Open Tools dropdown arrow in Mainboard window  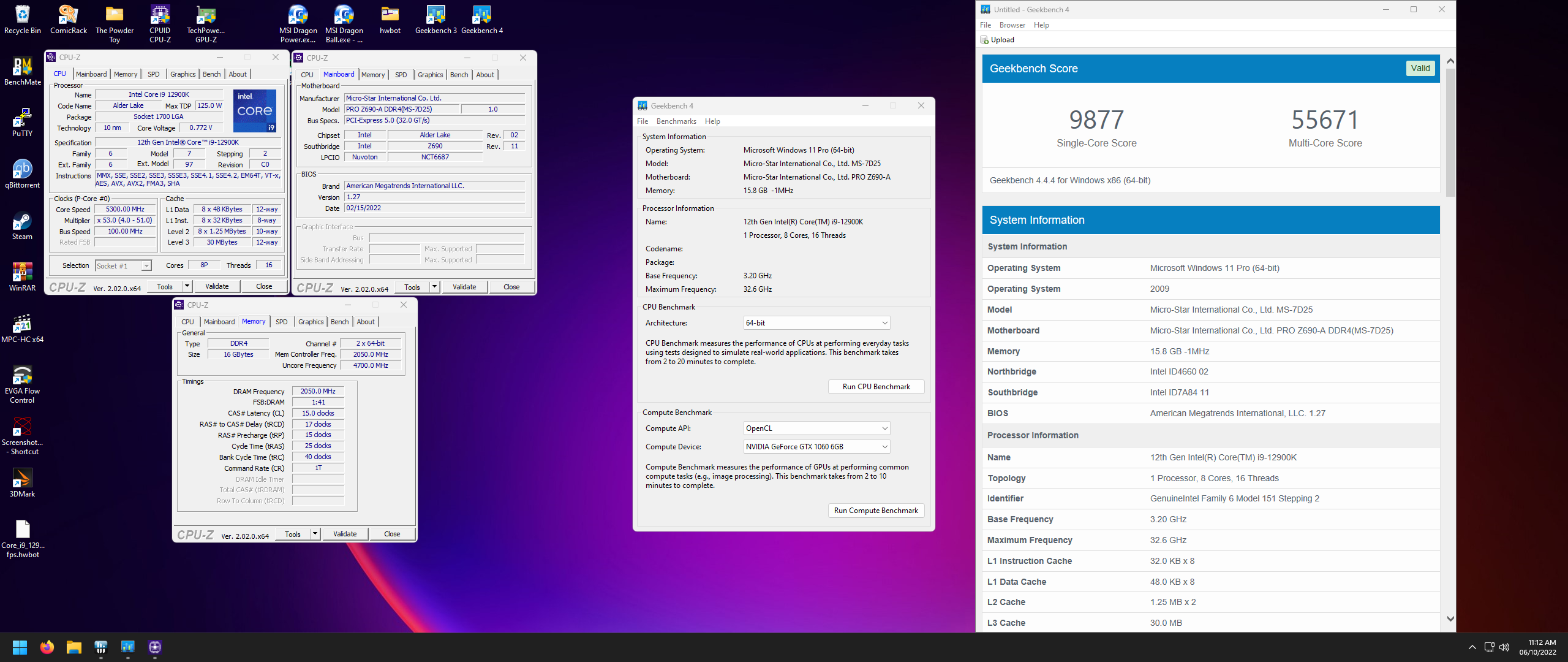coord(434,287)
